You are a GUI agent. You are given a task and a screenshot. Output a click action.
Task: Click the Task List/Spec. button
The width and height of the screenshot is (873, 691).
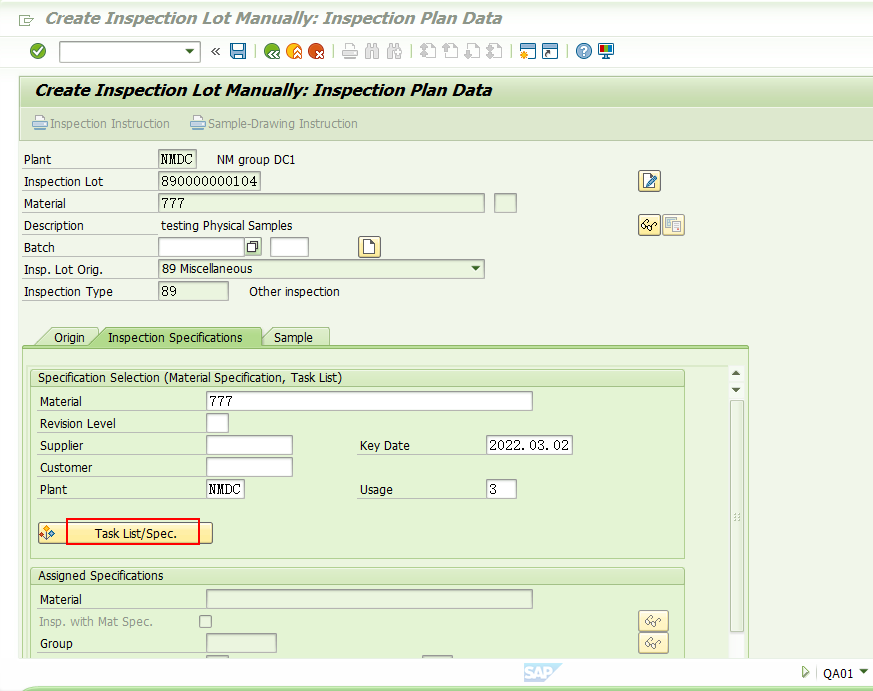pyautogui.click(x=125, y=533)
